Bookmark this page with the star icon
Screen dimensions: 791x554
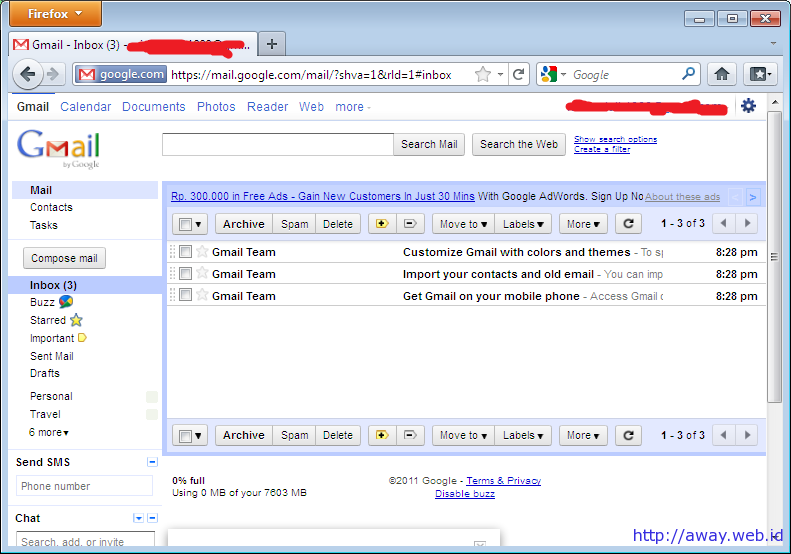483,75
